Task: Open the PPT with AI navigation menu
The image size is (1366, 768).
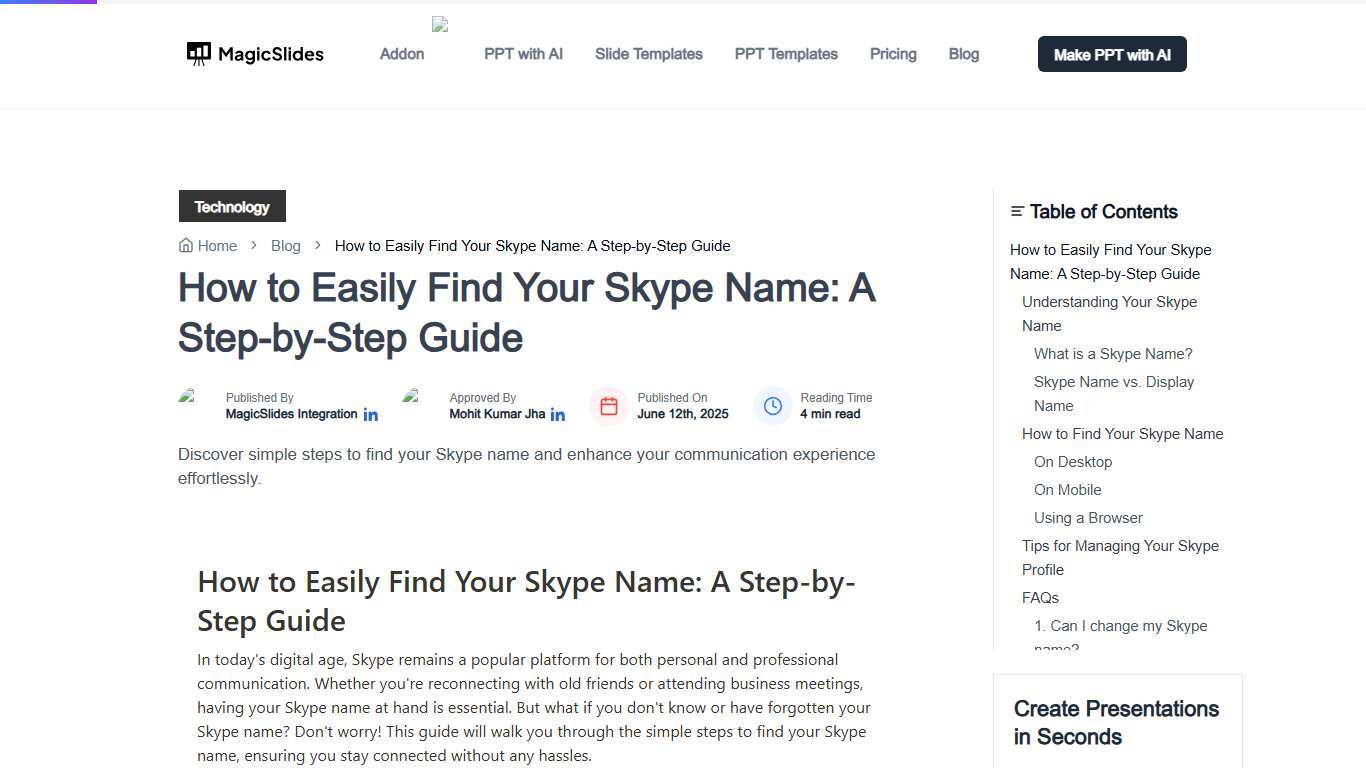Action: point(523,54)
